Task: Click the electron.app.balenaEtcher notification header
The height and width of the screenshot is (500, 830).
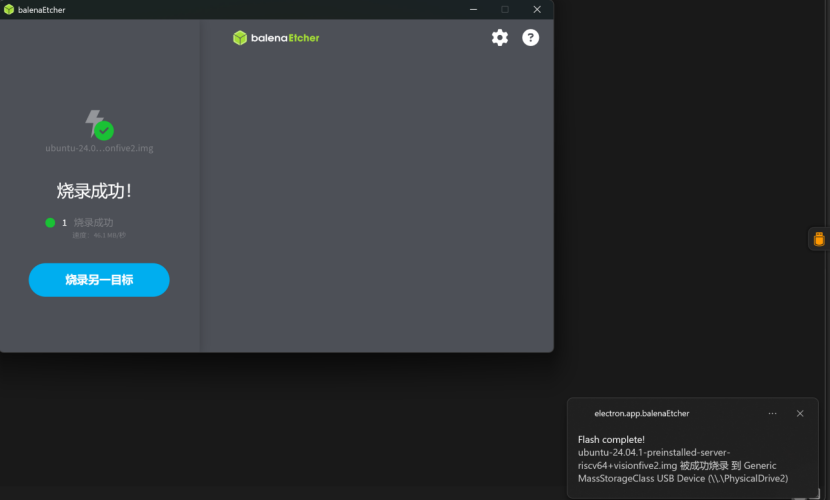Action: (x=641, y=413)
